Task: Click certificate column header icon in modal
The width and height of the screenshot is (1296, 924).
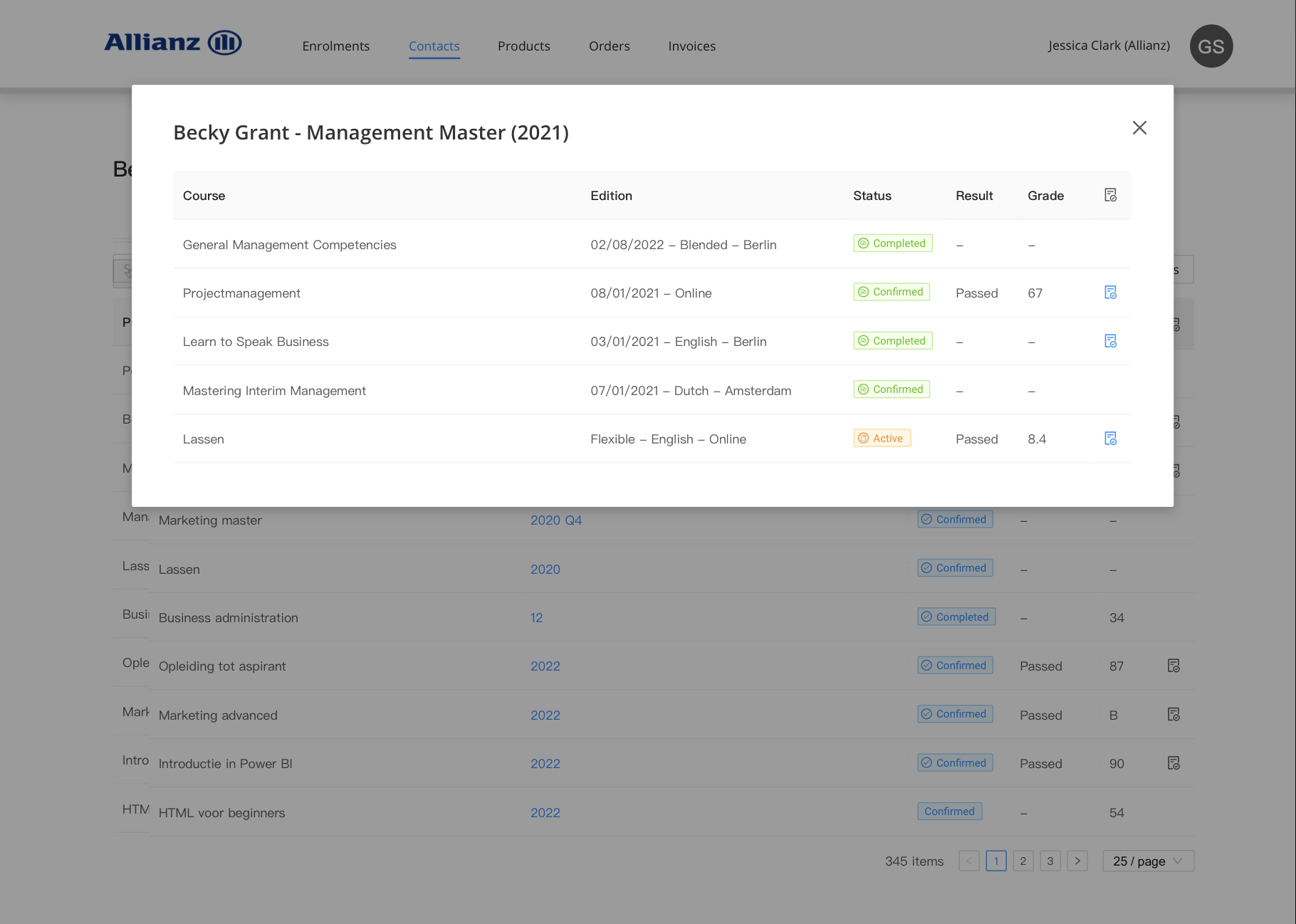Action: [x=1110, y=195]
